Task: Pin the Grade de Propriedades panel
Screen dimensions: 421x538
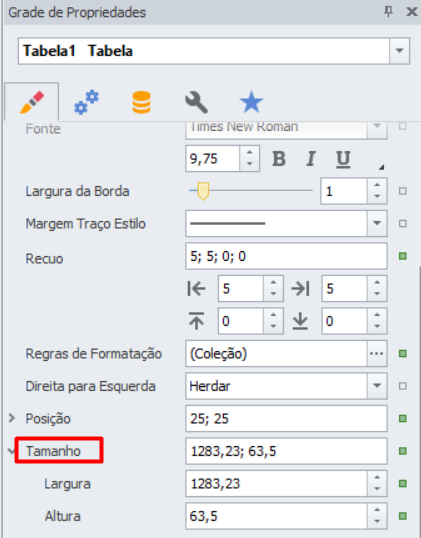Action: click(388, 12)
